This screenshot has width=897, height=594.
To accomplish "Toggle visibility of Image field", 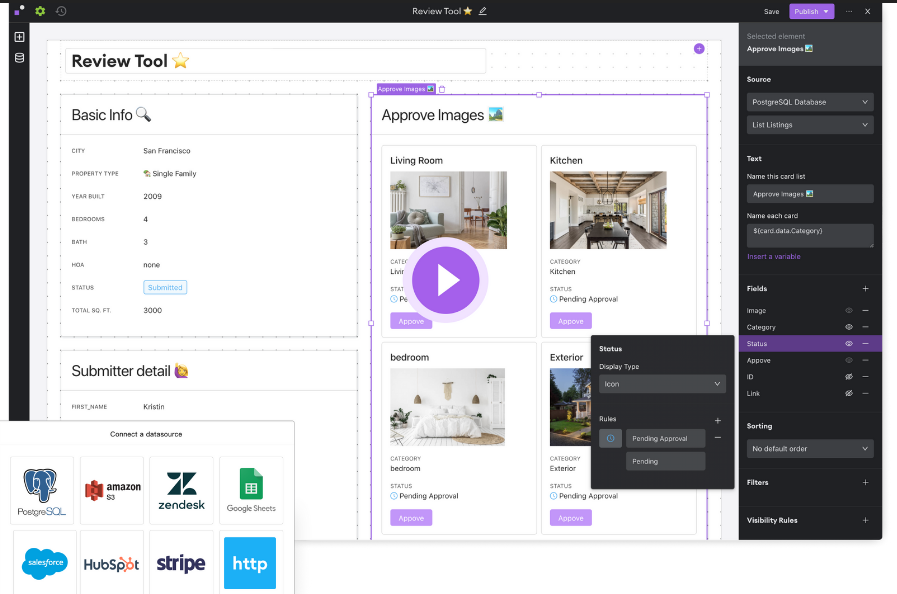I will (849, 310).
